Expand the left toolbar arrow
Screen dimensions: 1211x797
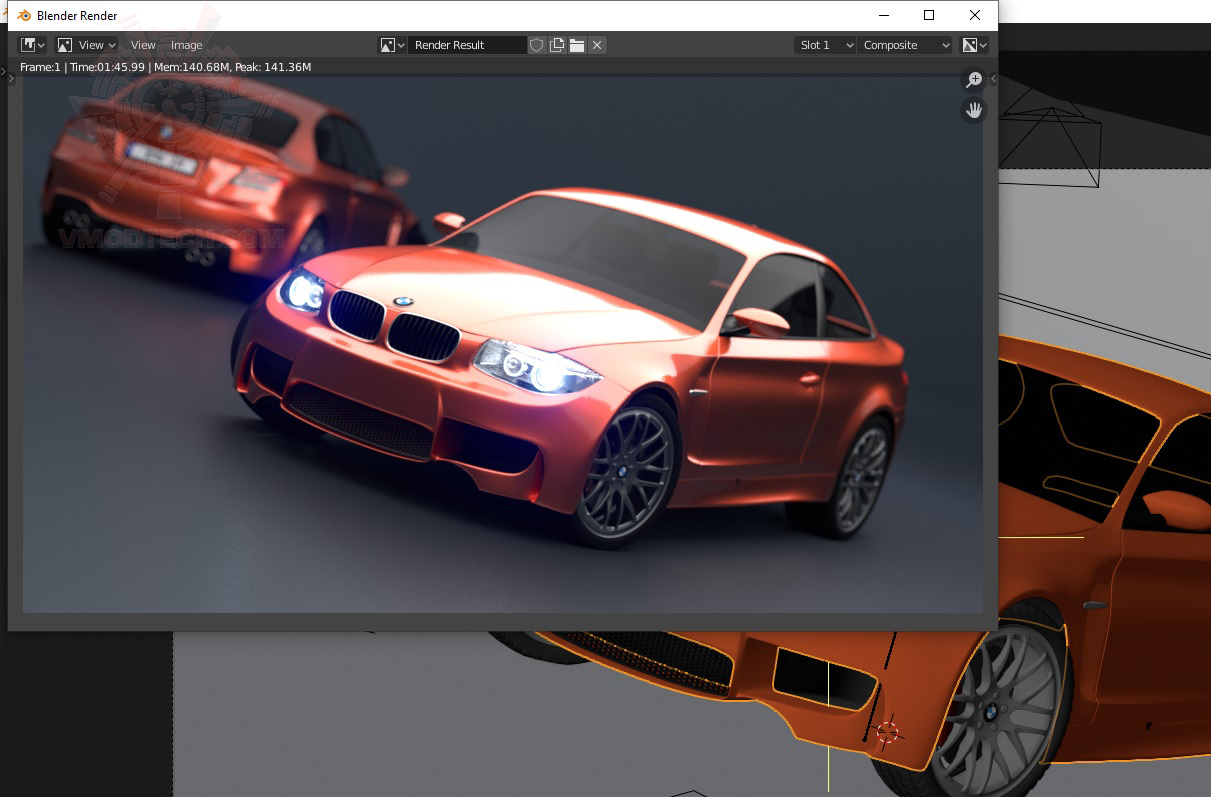point(11,76)
